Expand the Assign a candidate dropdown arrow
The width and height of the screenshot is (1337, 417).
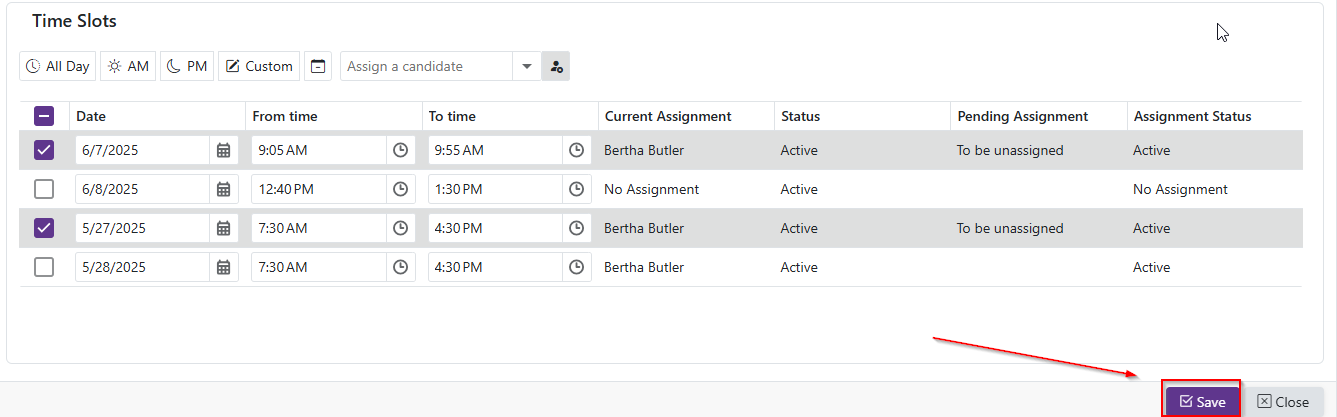pyautogui.click(x=527, y=66)
